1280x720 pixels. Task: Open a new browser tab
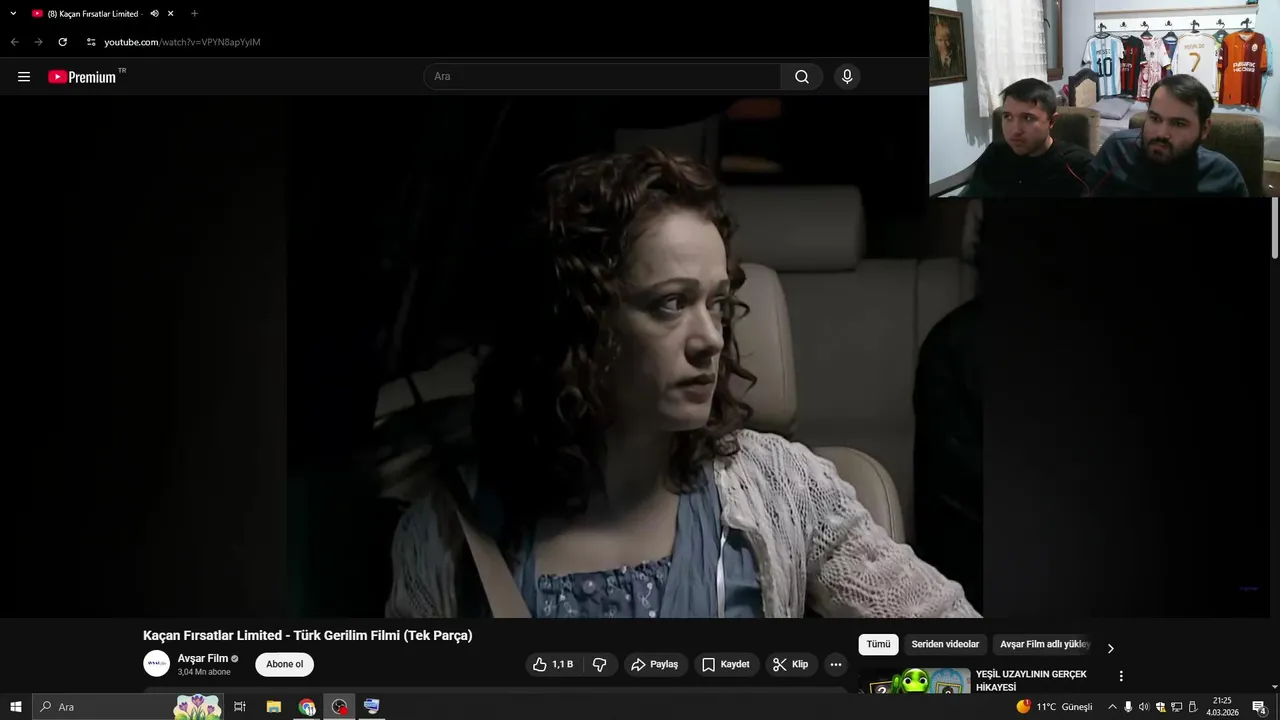coord(194,14)
